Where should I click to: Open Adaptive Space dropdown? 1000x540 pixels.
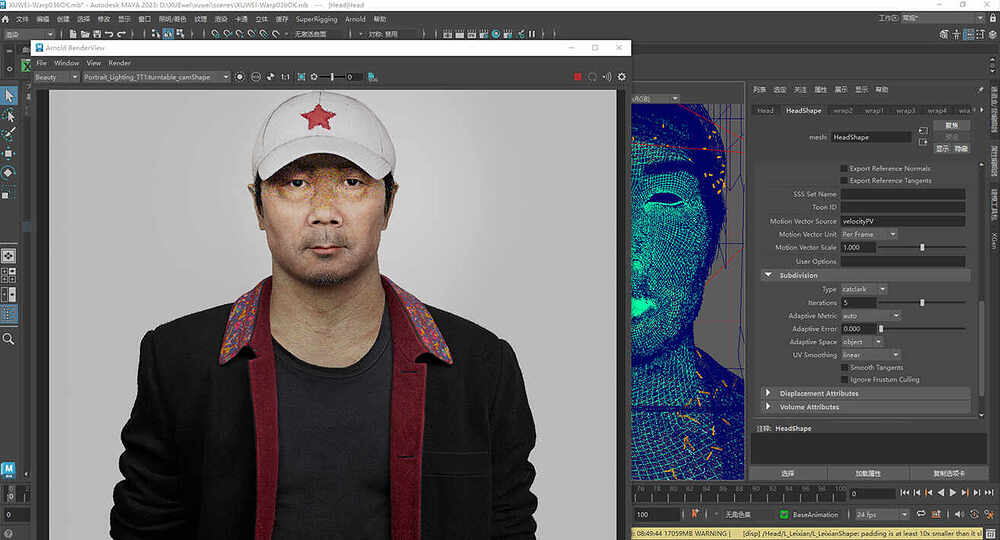coord(862,342)
